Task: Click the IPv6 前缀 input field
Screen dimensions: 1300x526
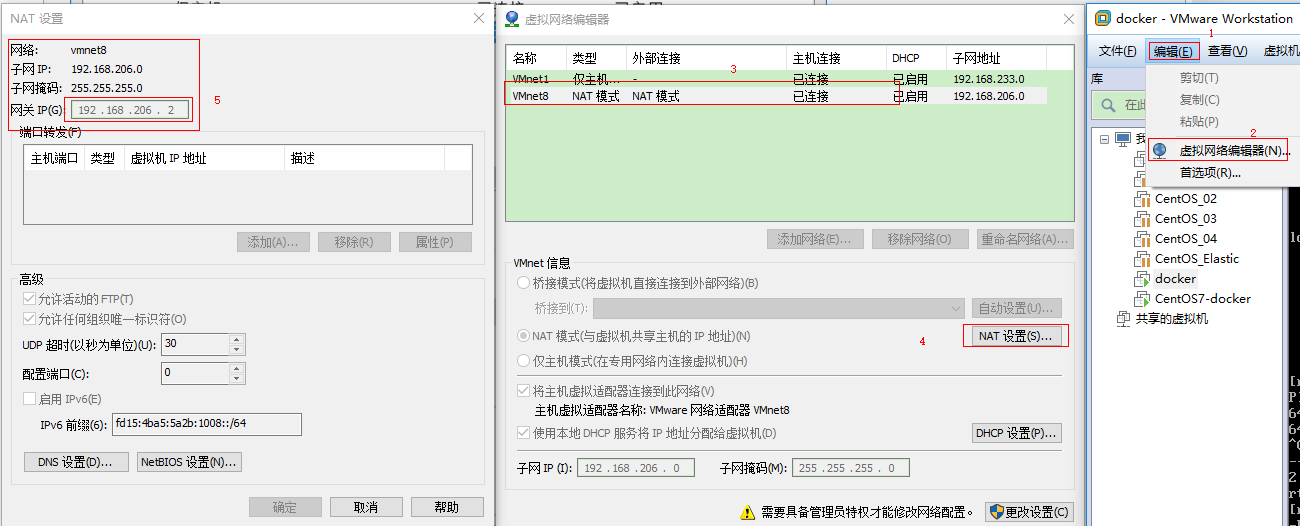Action: pos(207,425)
